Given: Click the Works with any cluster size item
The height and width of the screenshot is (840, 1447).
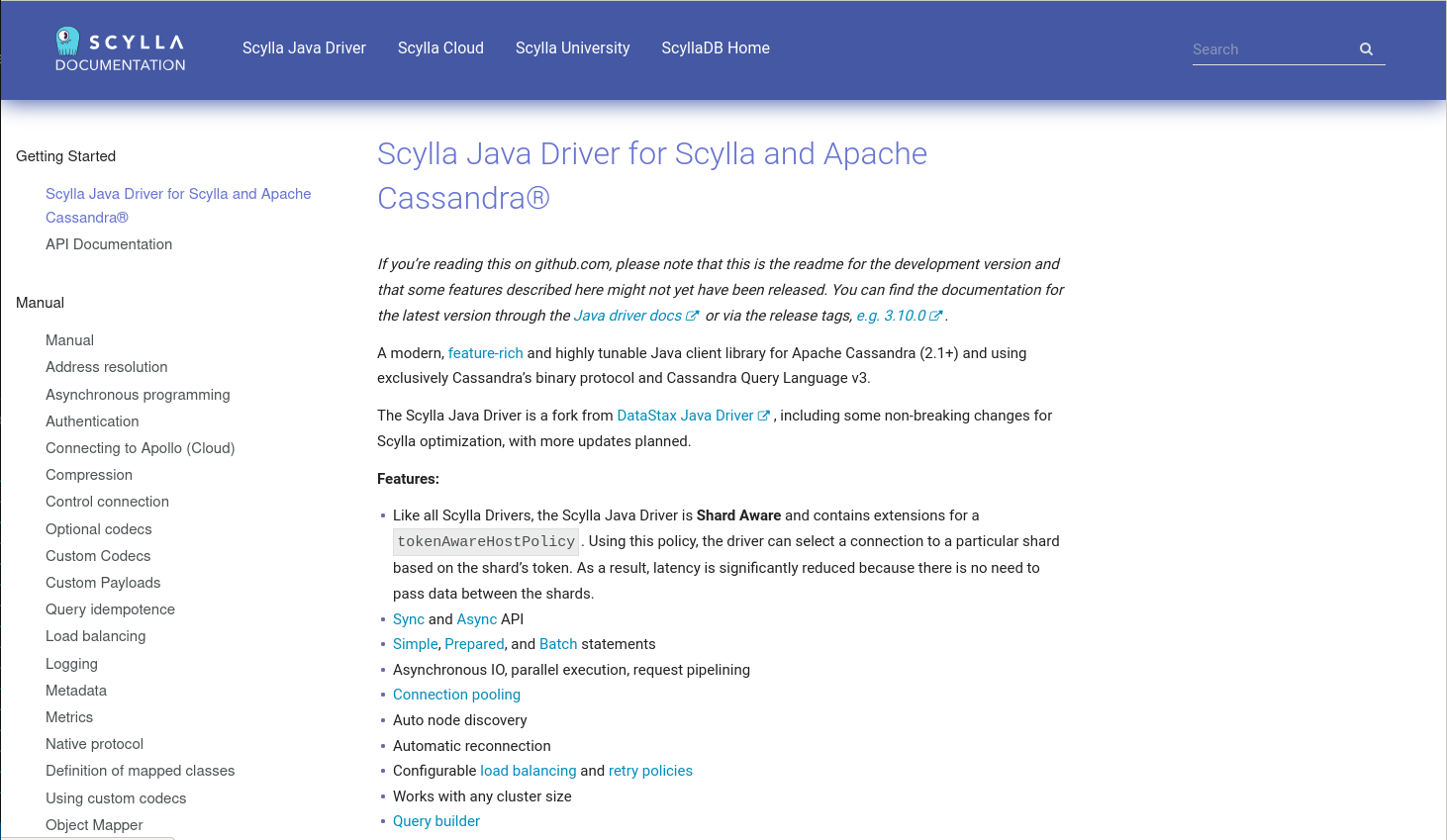Looking at the screenshot, I should click(482, 796).
